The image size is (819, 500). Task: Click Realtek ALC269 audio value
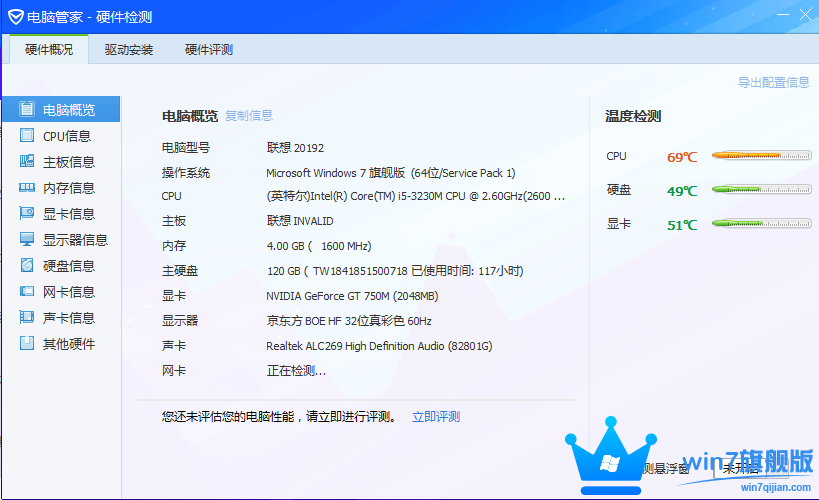pyautogui.click(x=379, y=346)
